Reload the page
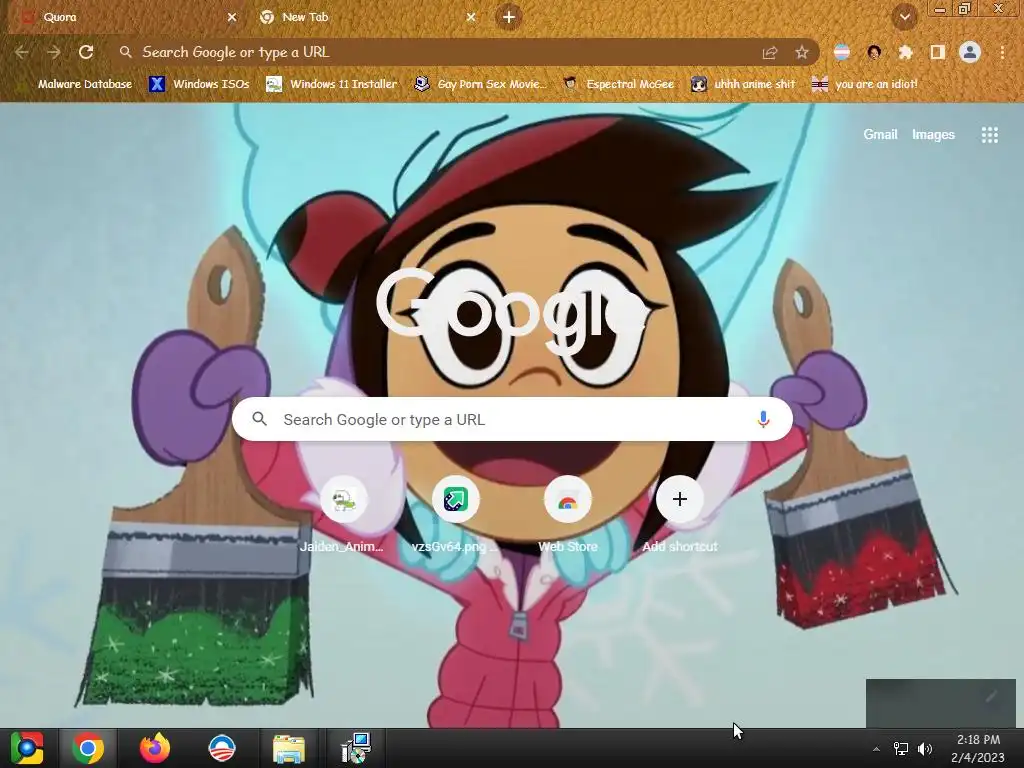1024x768 pixels. (86, 52)
